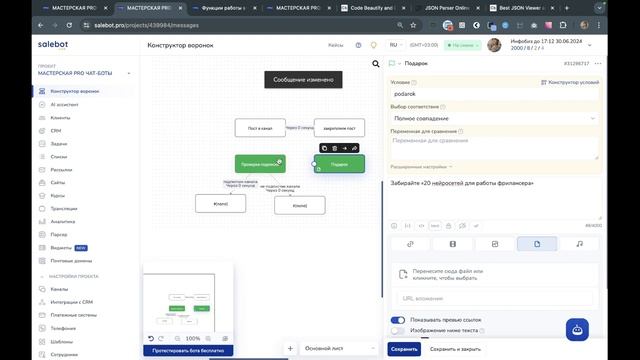Viewport: 640px width, 360px height.
Task: Click URL вложения input field
Action: click(x=494, y=298)
